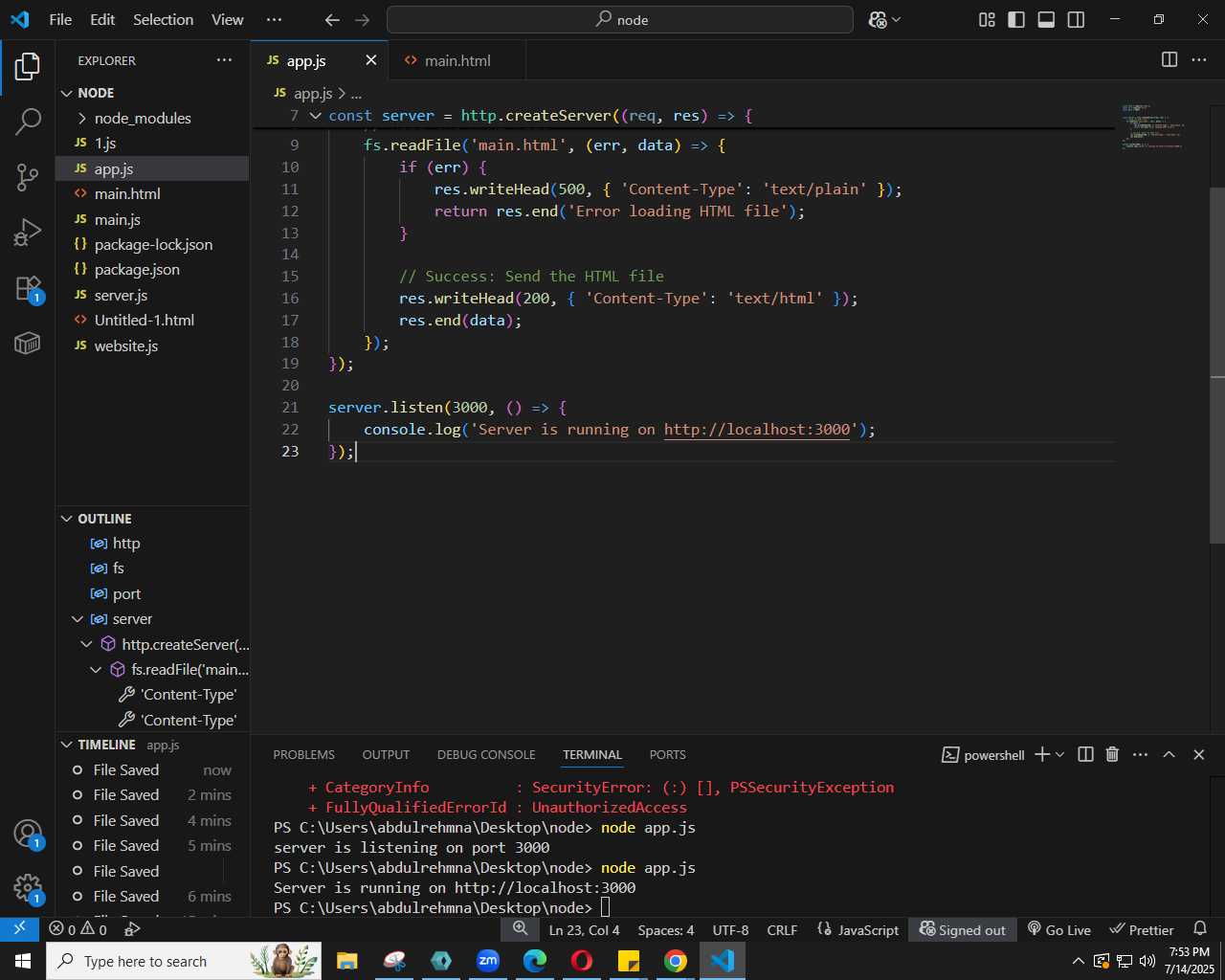Open notifications bell

[1200, 929]
